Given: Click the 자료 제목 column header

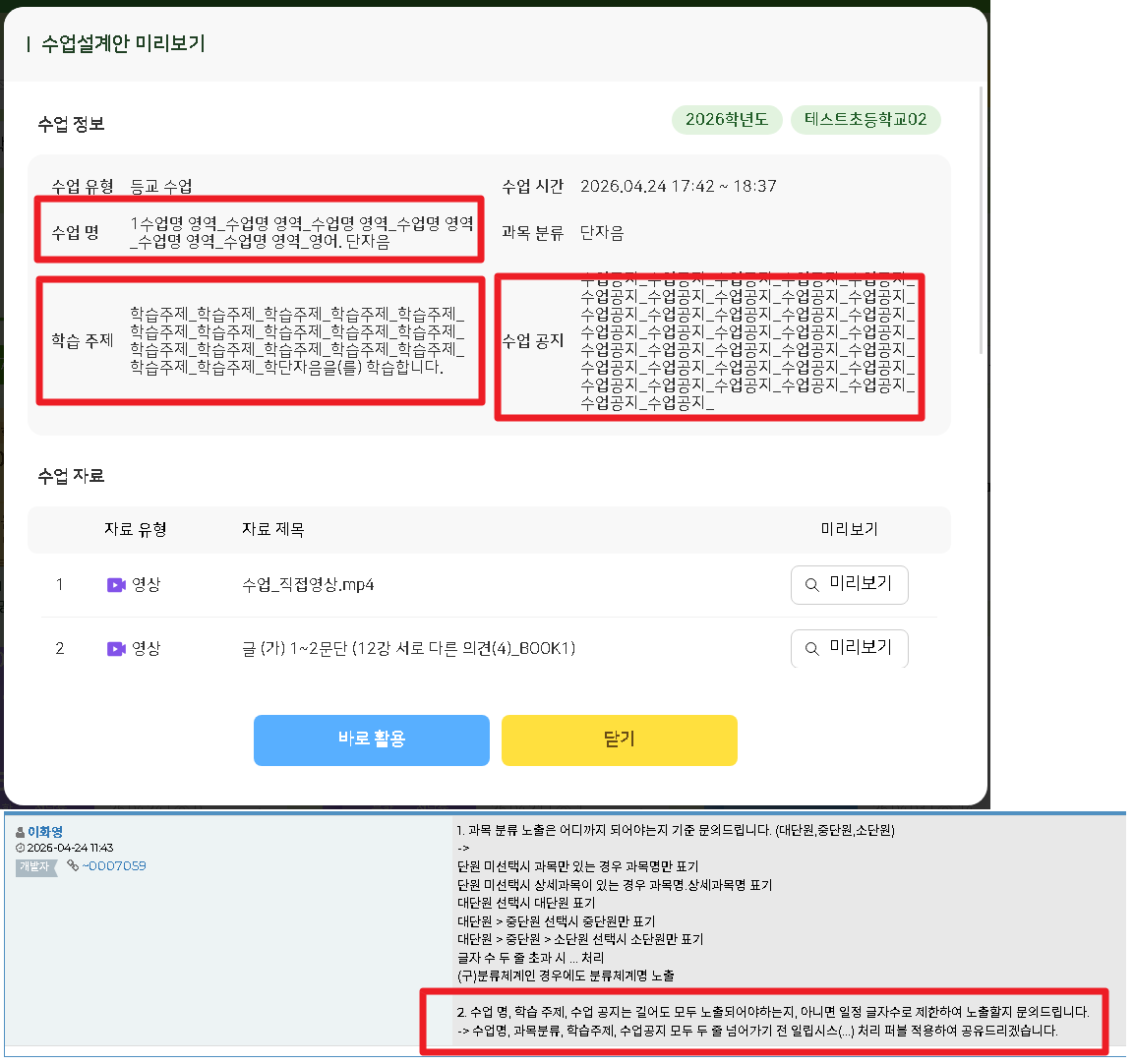Looking at the screenshot, I should [273, 529].
